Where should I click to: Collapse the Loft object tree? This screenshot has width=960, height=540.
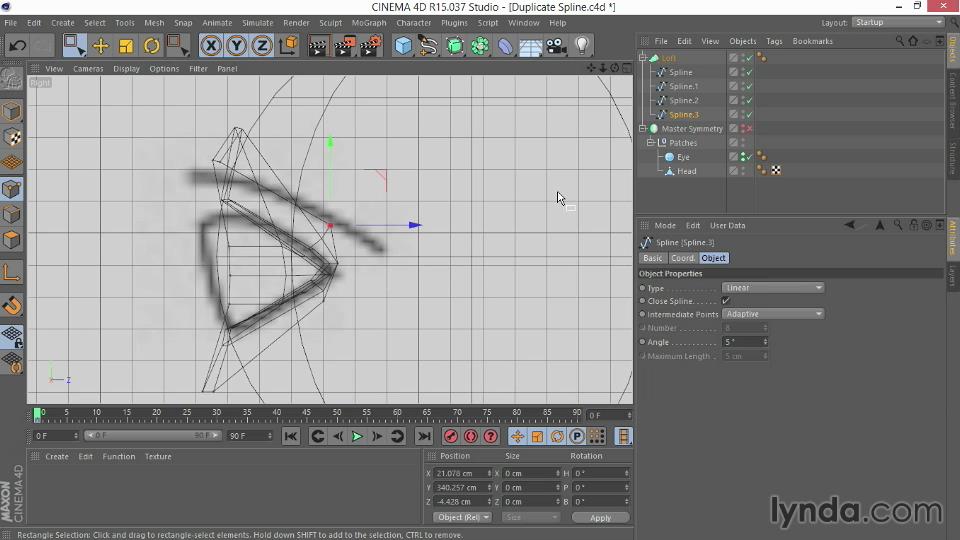point(642,58)
